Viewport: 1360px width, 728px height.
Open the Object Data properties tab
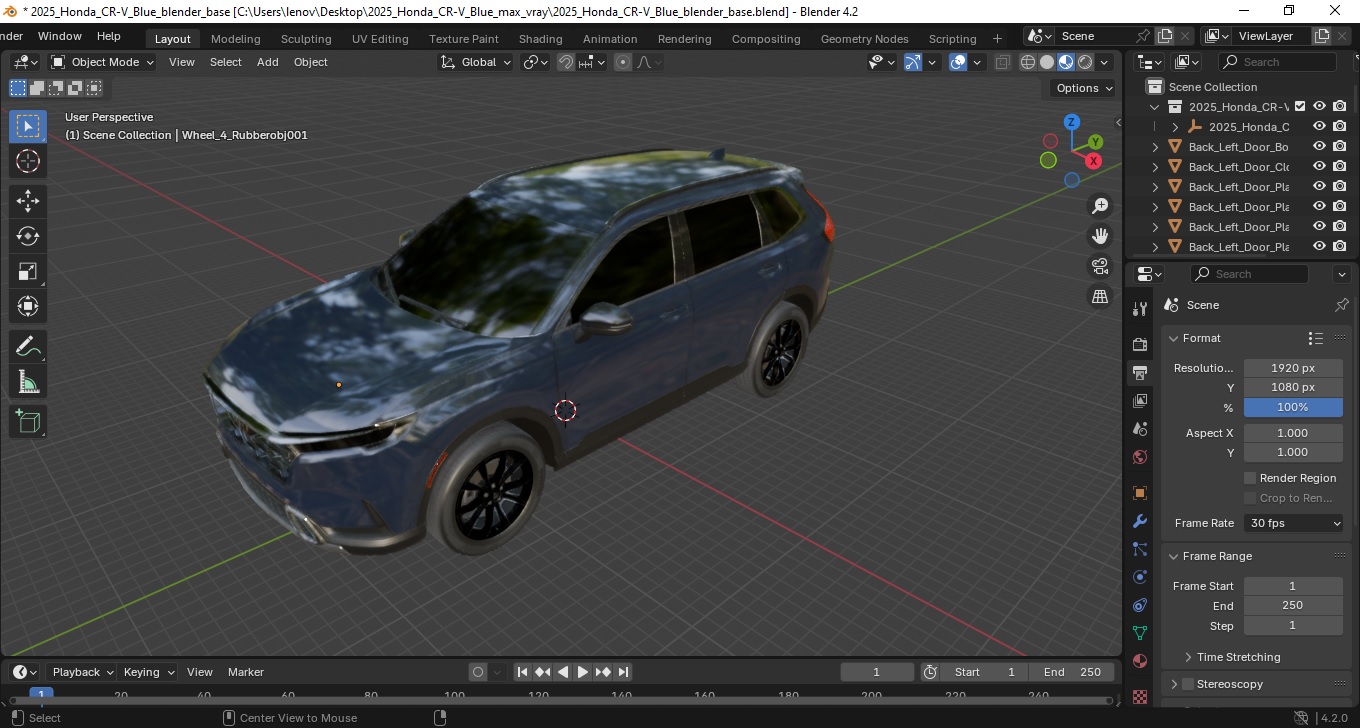(1139, 633)
